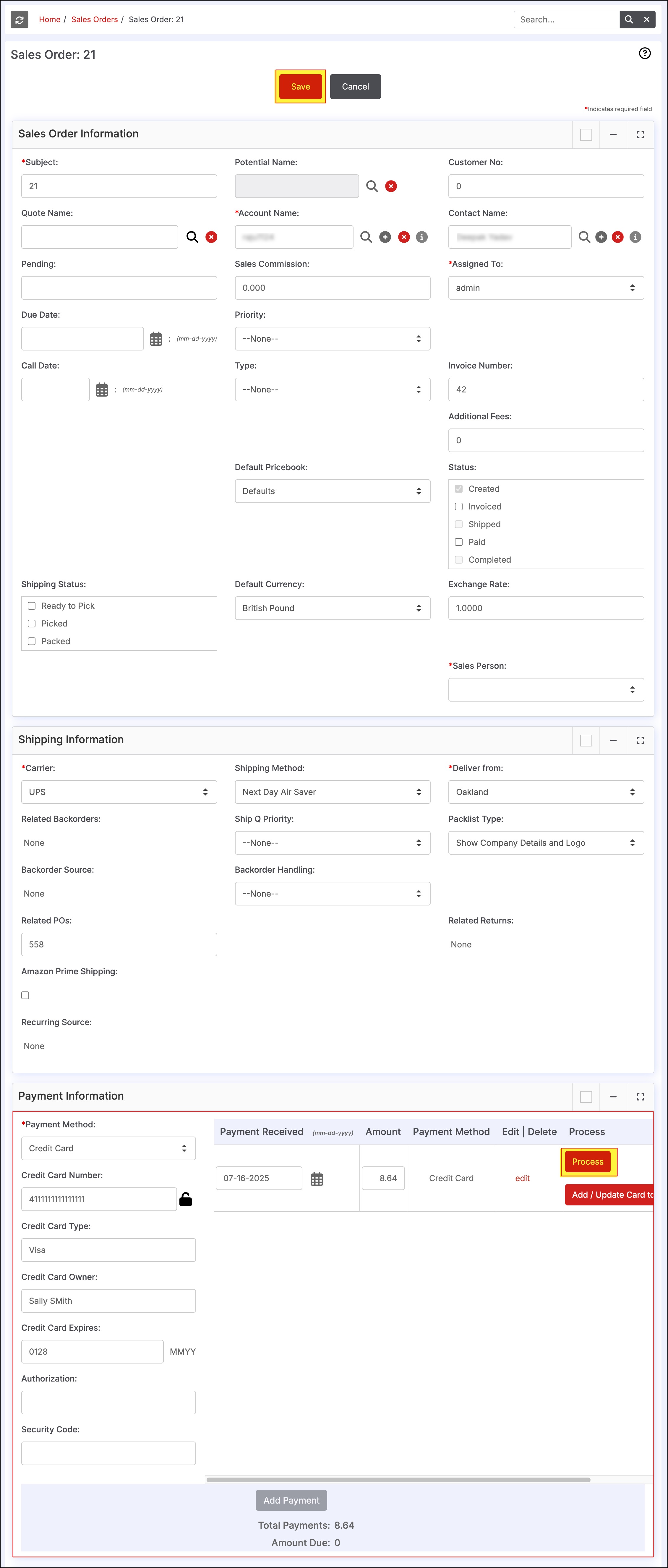Minimize the Sales Order Information panel
Screen dimensions: 668x1568
613,134
